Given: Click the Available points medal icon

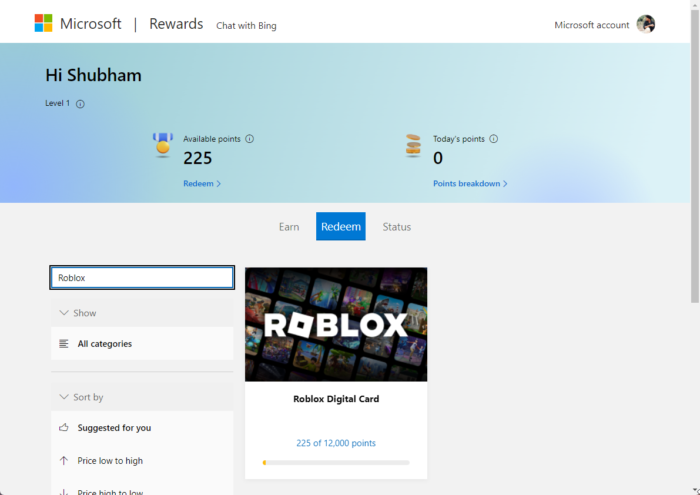Looking at the screenshot, I should click(x=163, y=146).
